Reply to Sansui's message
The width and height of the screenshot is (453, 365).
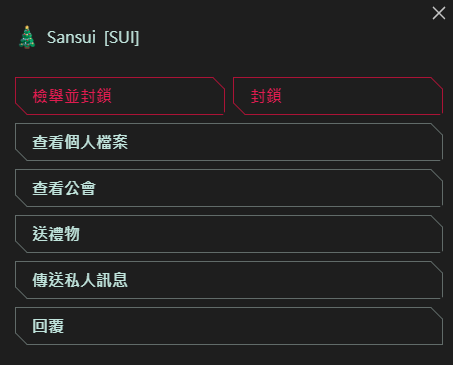click(x=229, y=326)
